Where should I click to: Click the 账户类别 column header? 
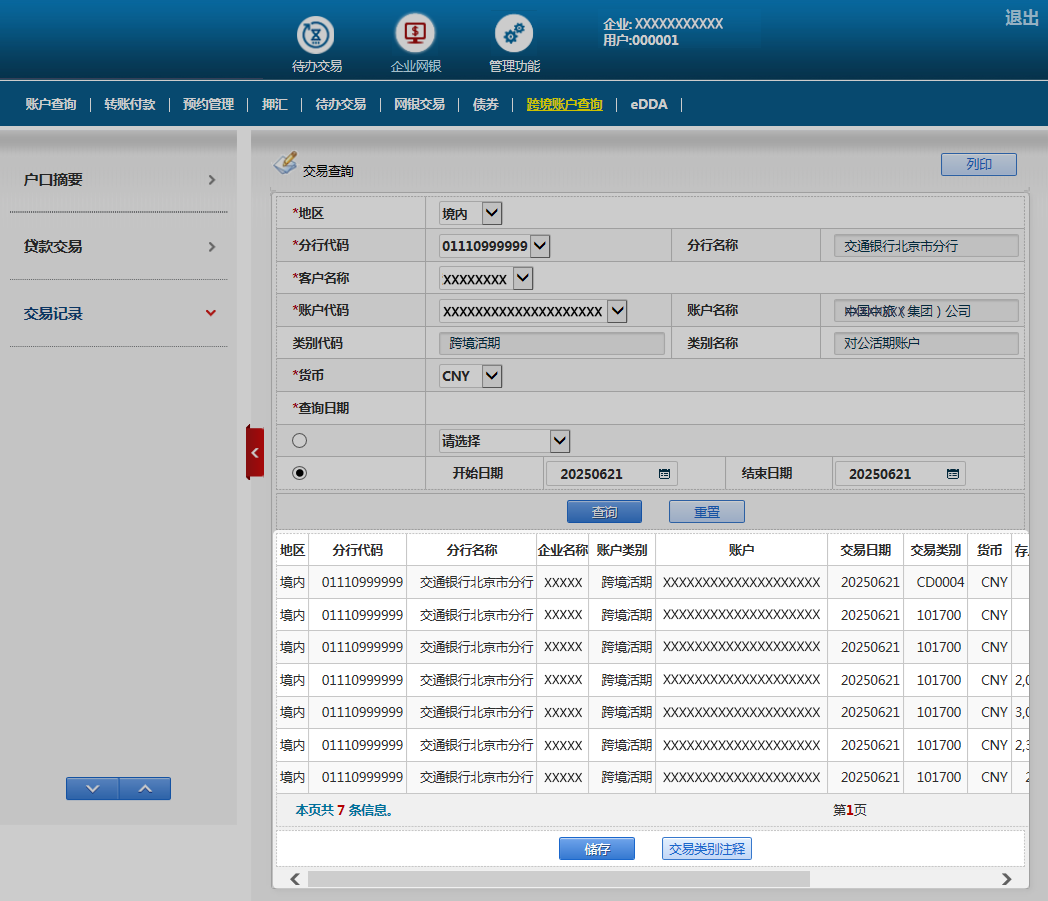pos(622,550)
